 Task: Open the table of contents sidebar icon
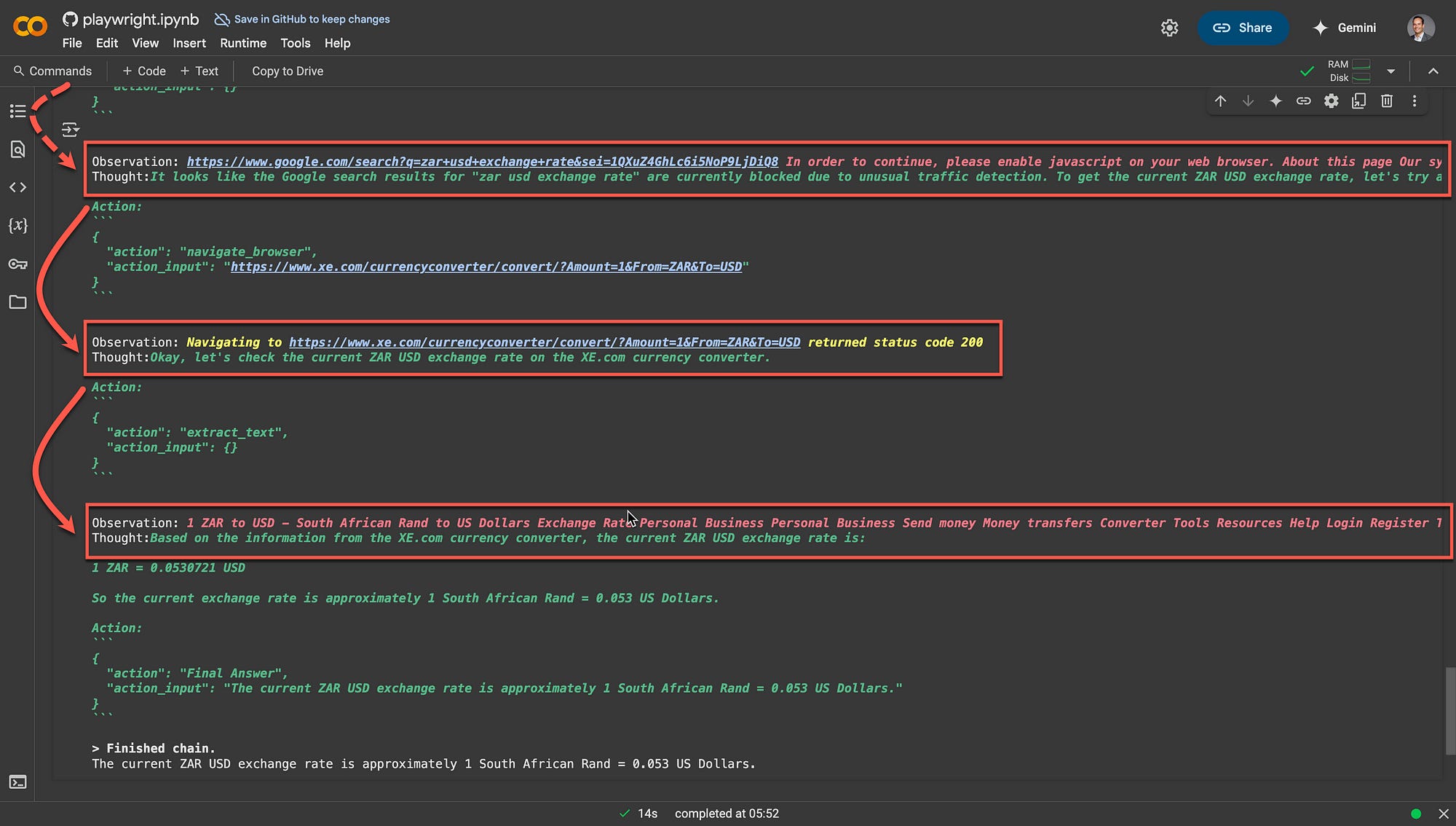coord(17,111)
